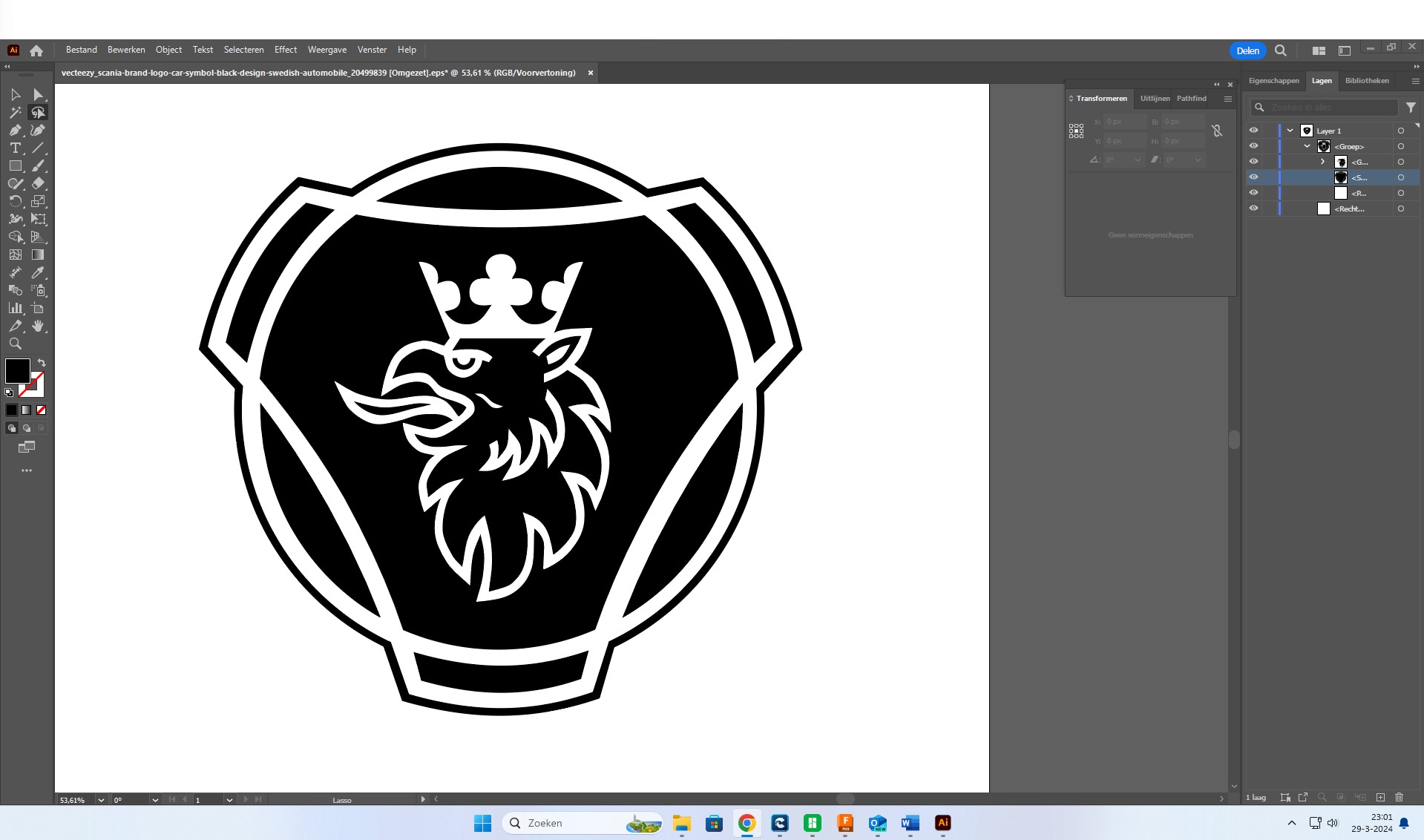
Task: Open the zoom level dropdown
Action: [101, 800]
